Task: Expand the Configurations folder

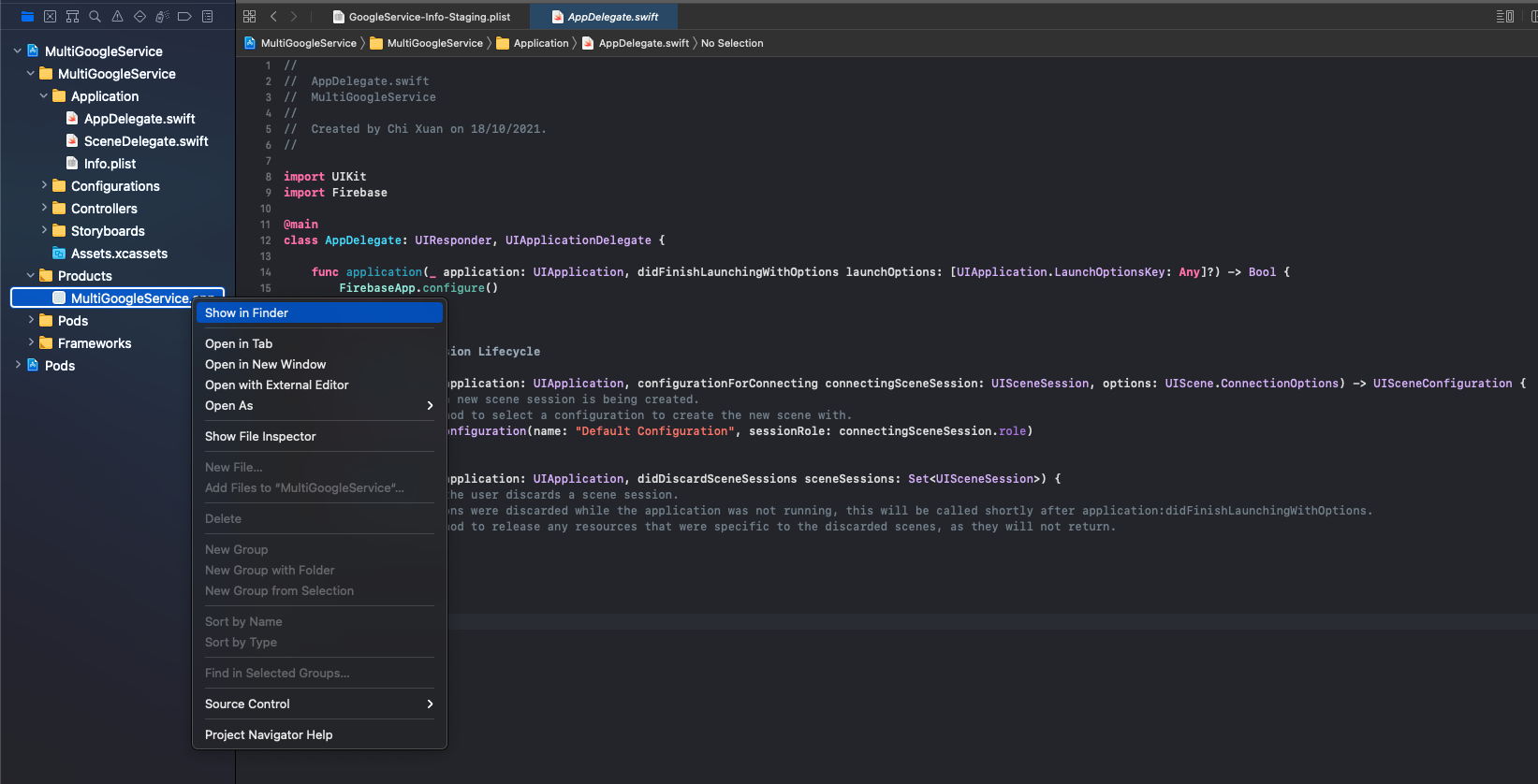Action: (44, 185)
